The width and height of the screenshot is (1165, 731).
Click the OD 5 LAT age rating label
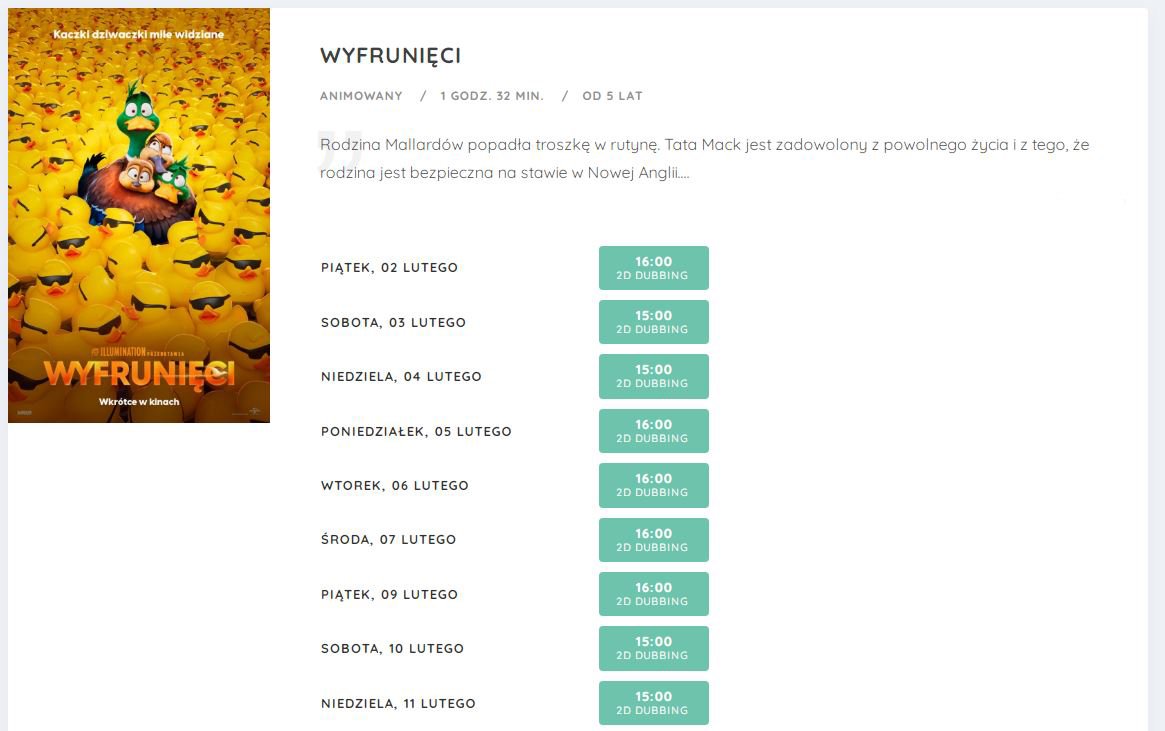[612, 96]
